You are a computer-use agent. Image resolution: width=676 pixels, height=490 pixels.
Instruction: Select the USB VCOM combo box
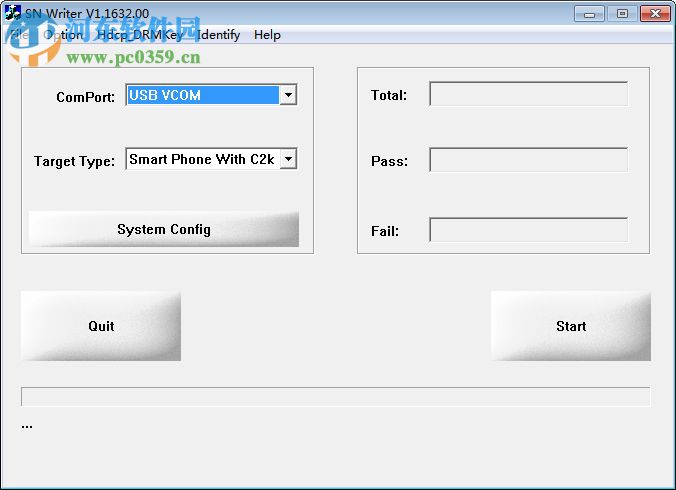pyautogui.click(x=211, y=95)
